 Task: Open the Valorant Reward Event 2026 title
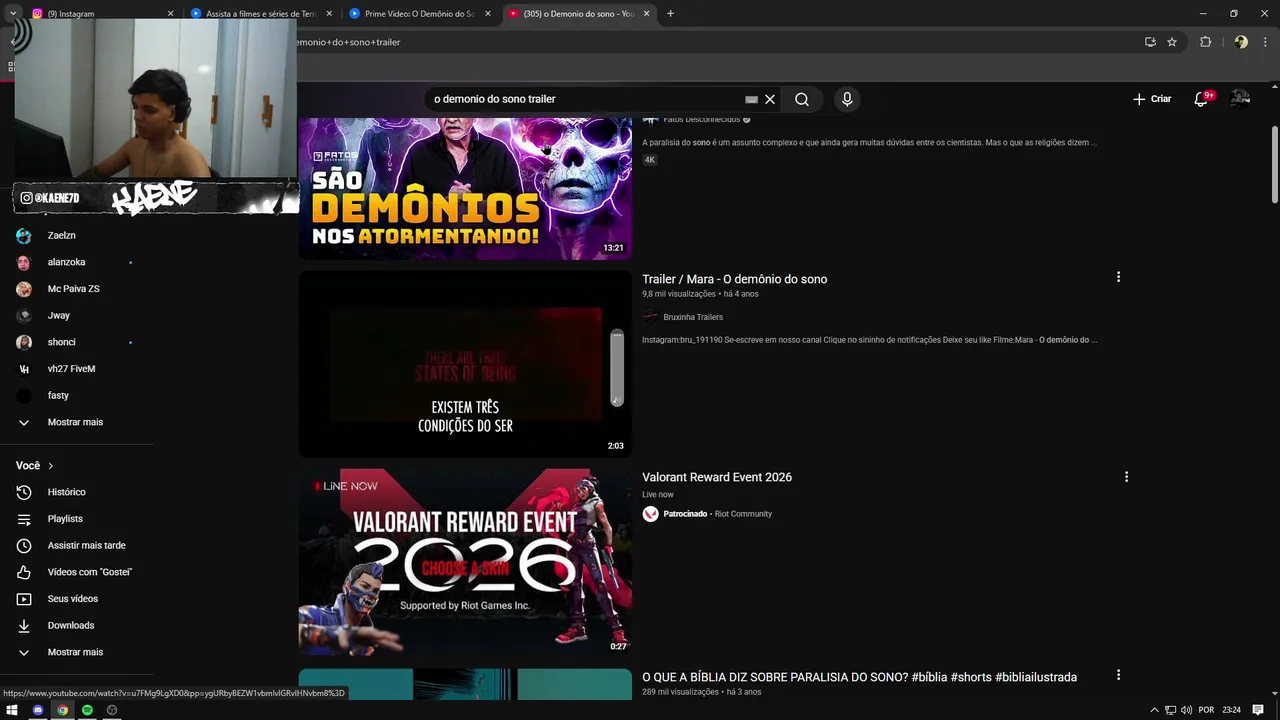click(x=717, y=477)
